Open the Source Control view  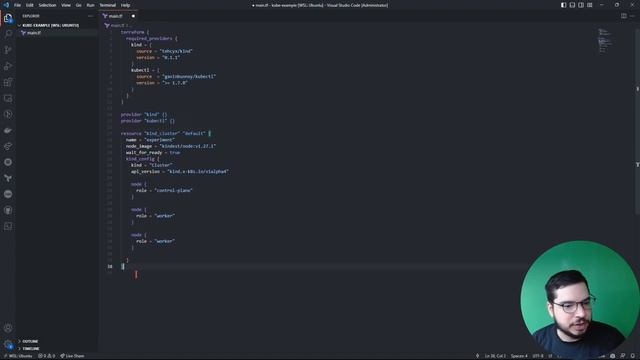pyautogui.click(x=8, y=50)
